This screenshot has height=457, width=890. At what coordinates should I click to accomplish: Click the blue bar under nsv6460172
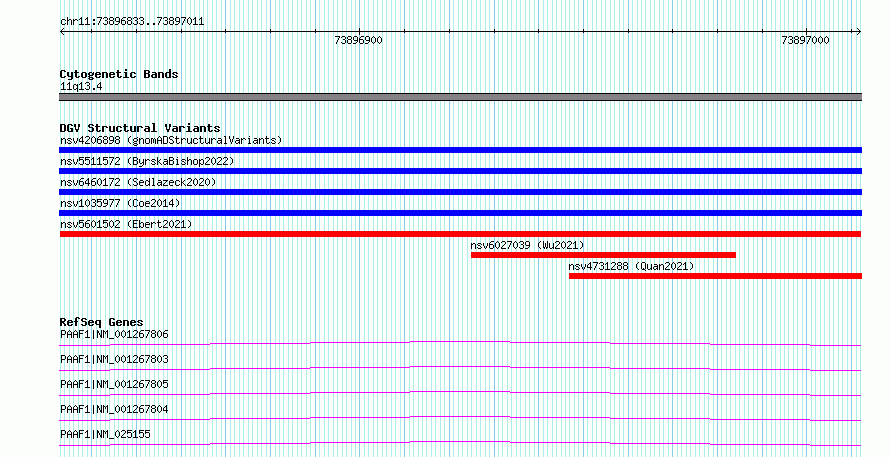pyautogui.click(x=460, y=192)
